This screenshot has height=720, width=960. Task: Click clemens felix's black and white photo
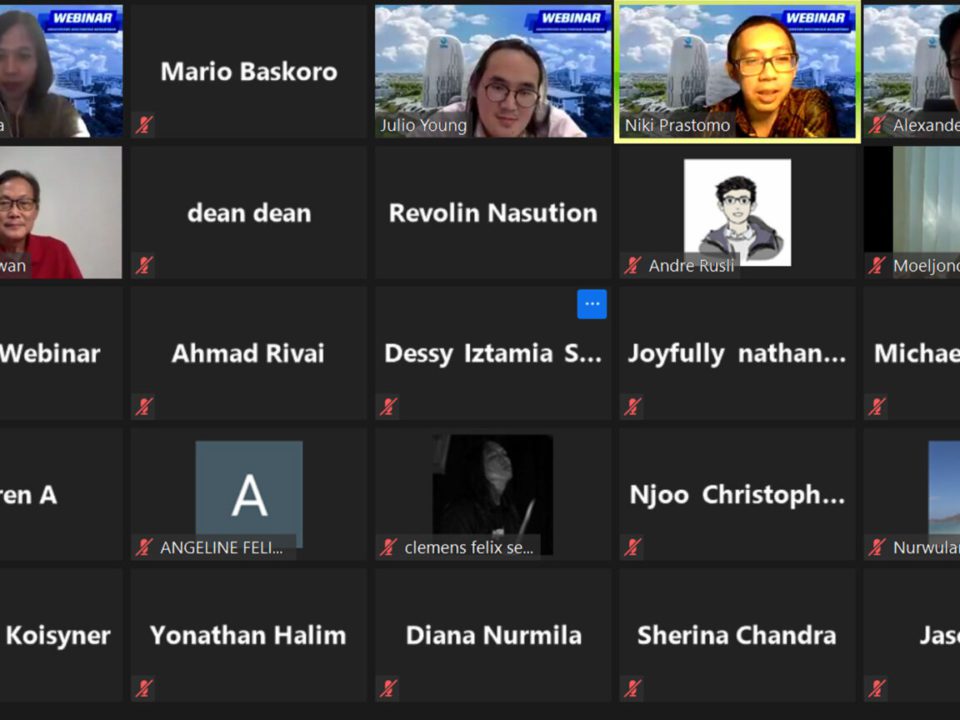coord(493,495)
